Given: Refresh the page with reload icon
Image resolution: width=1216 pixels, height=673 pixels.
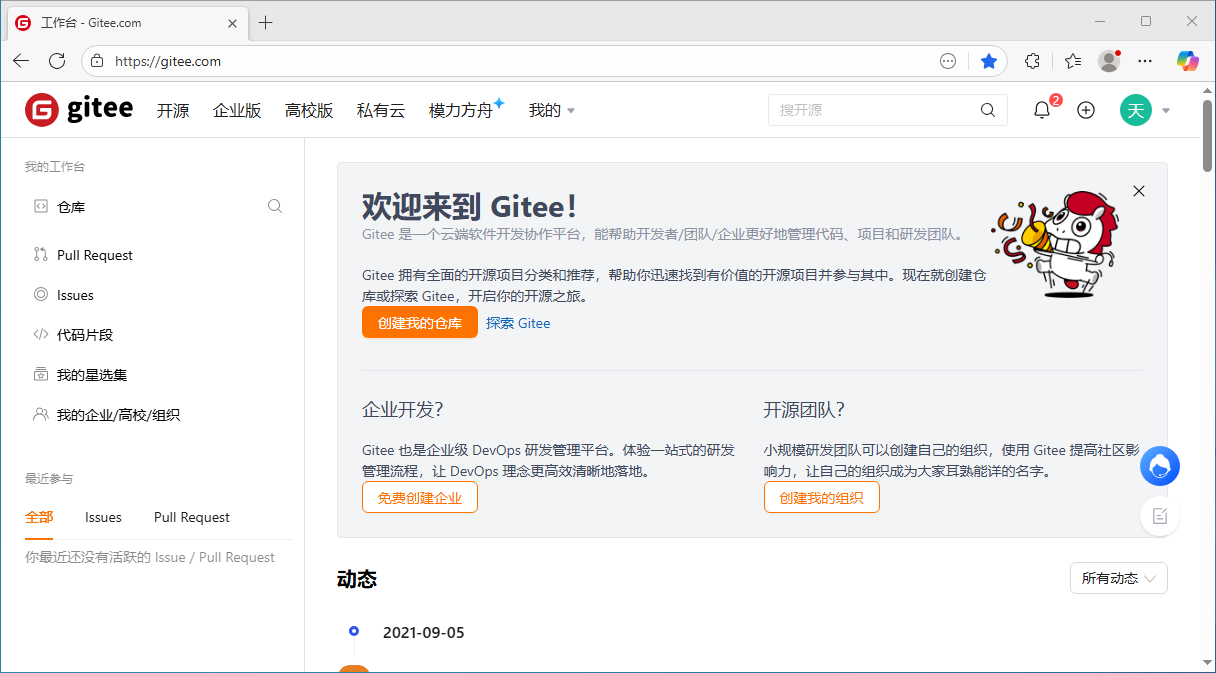Looking at the screenshot, I should tap(57, 61).
